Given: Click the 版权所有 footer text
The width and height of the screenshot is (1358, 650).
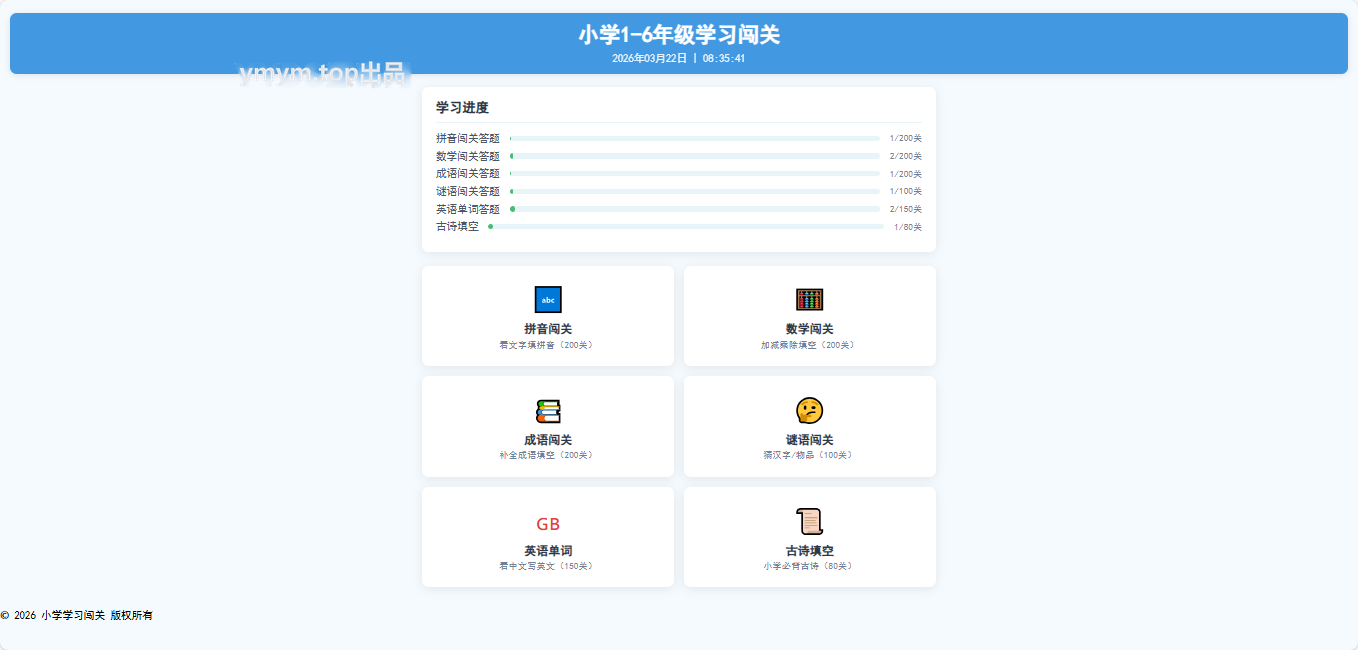Looking at the screenshot, I should point(132,616).
